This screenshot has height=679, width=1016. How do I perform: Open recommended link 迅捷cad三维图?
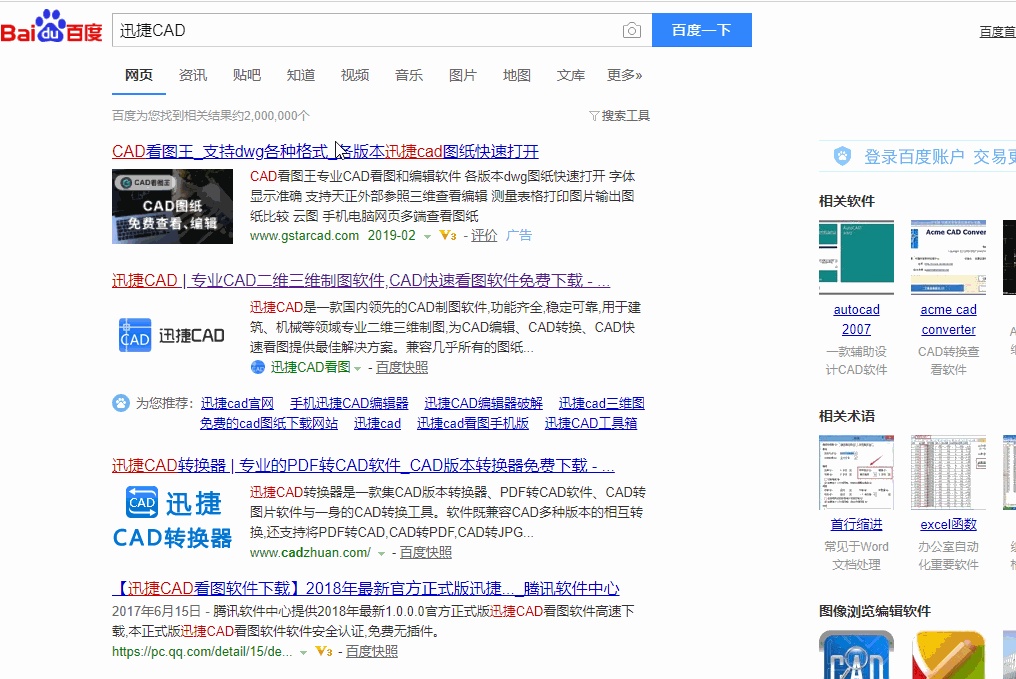click(601, 403)
